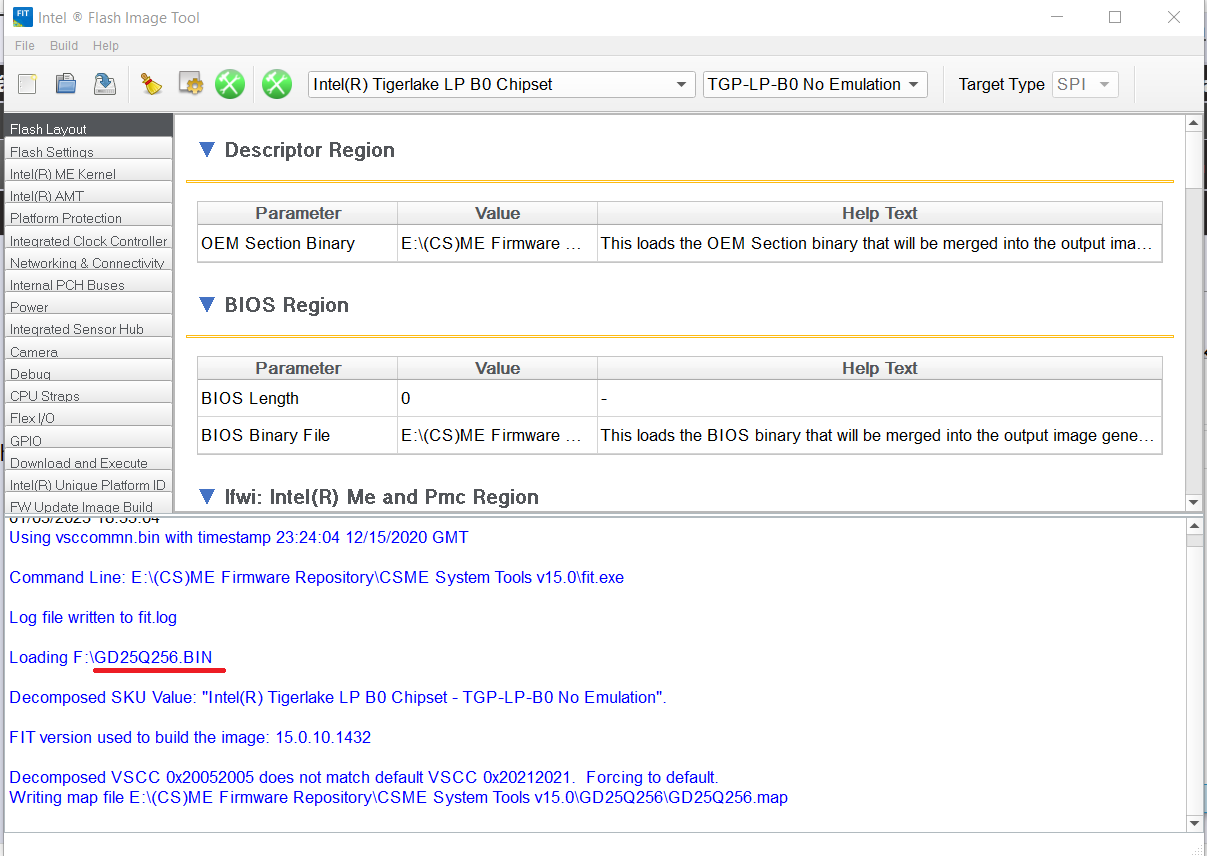Open the Build menu

pos(64,46)
